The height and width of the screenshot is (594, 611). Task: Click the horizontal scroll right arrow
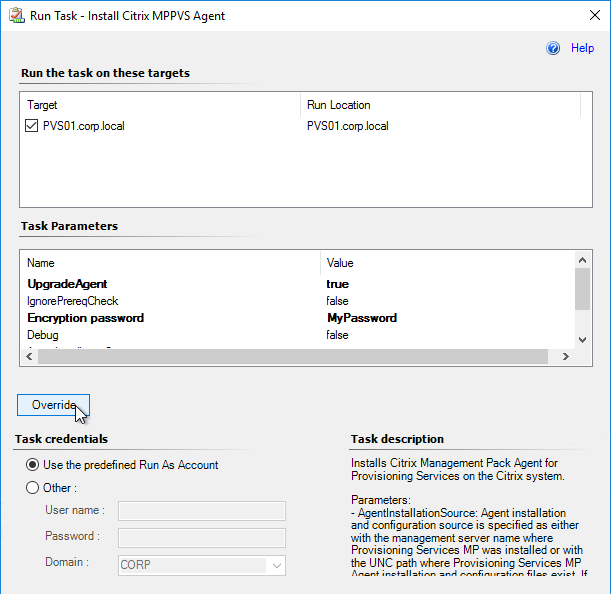pyautogui.click(x=565, y=357)
